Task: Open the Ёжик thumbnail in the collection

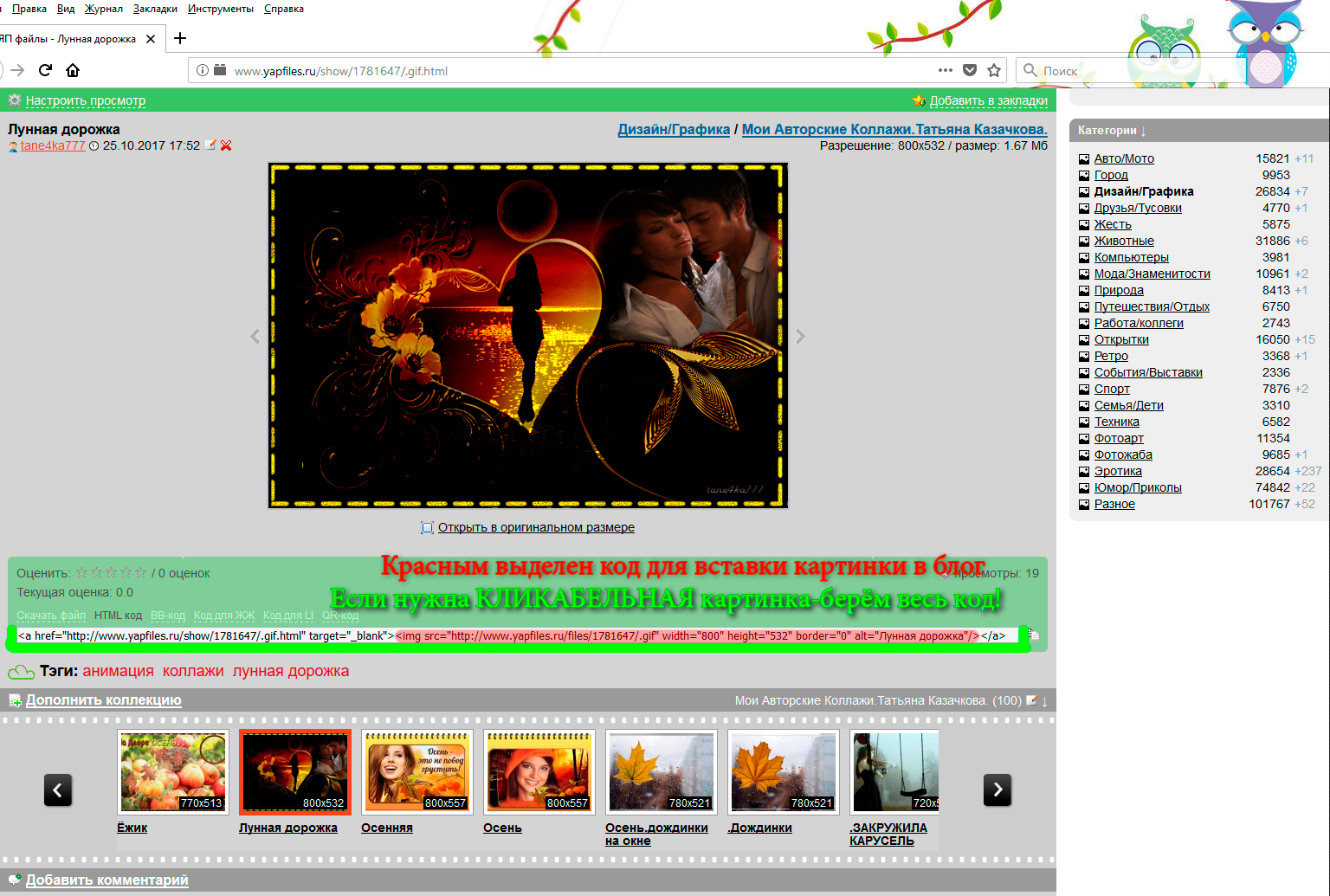Action: 173,772
